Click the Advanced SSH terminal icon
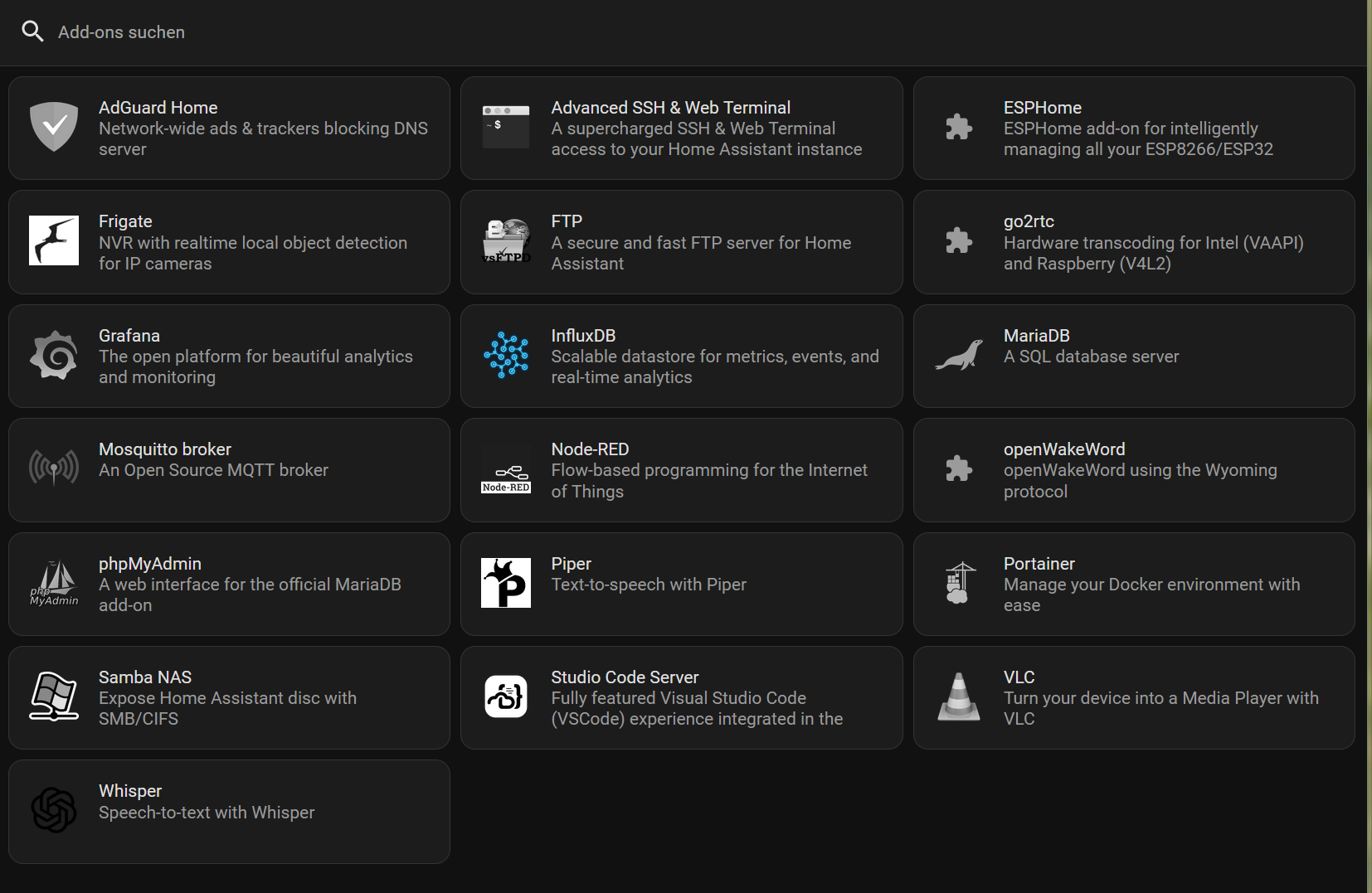Screen dimensions: 1372x893 click(506, 127)
